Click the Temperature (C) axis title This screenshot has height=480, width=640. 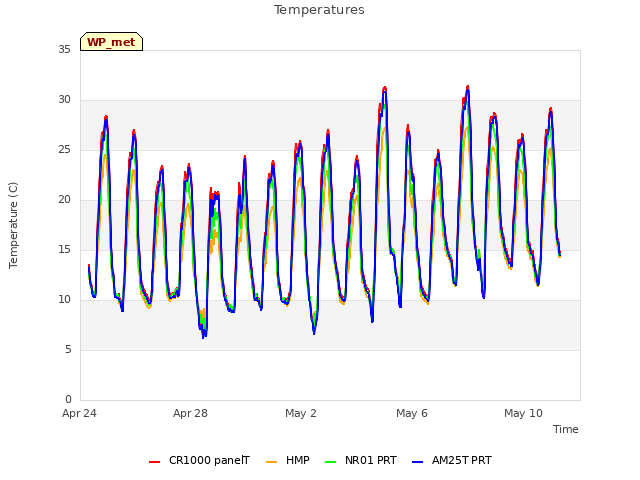[x=13, y=225]
